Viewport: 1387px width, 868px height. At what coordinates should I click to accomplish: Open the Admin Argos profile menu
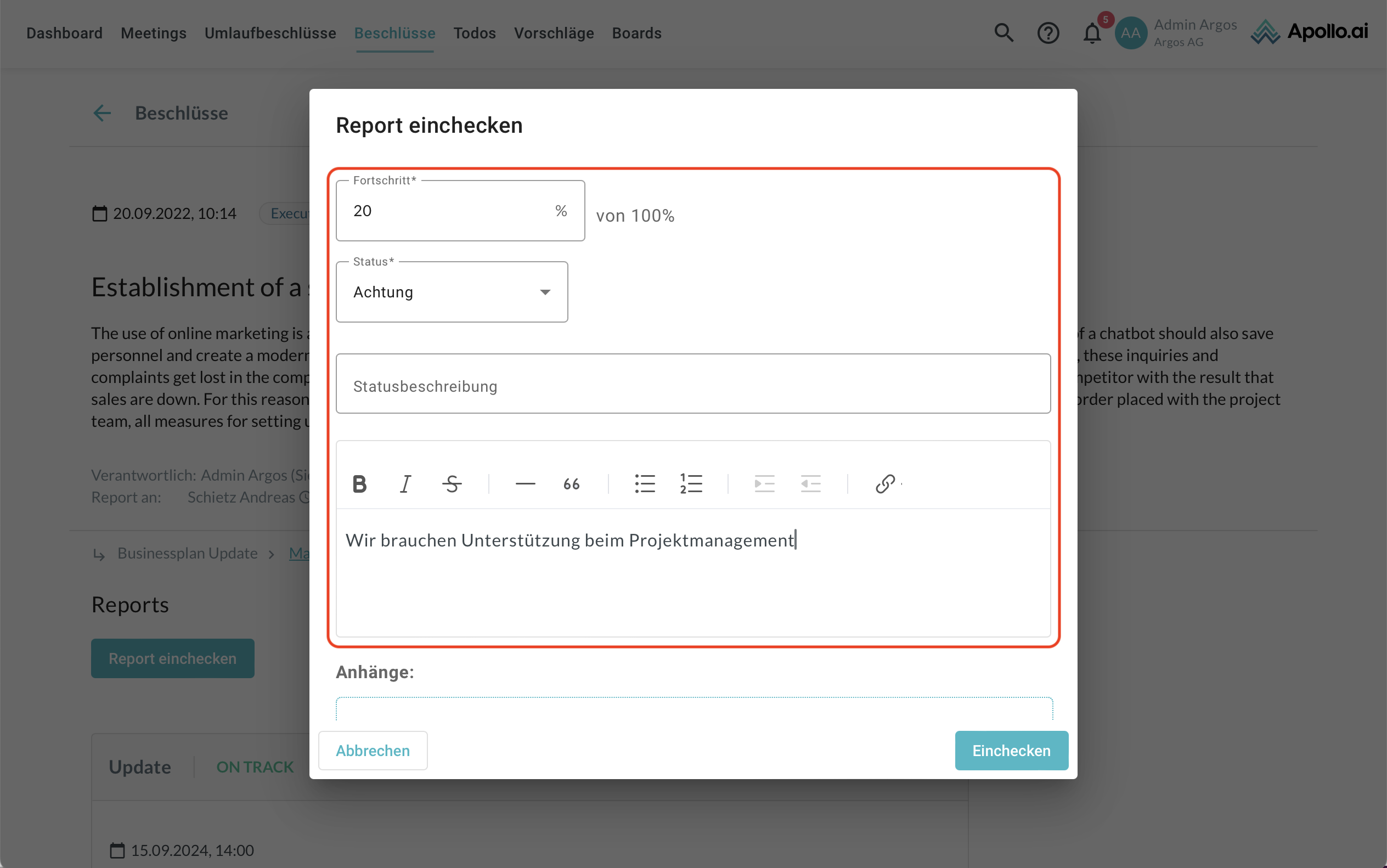(x=1177, y=33)
